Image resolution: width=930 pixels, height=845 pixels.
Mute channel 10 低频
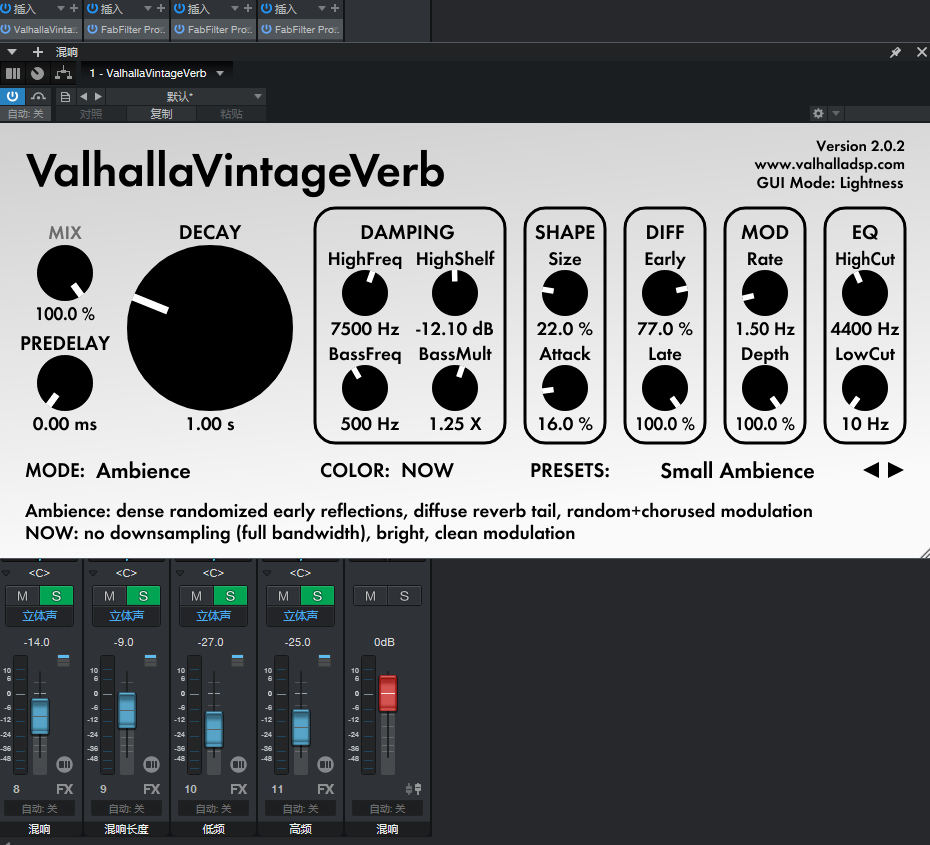[196, 596]
